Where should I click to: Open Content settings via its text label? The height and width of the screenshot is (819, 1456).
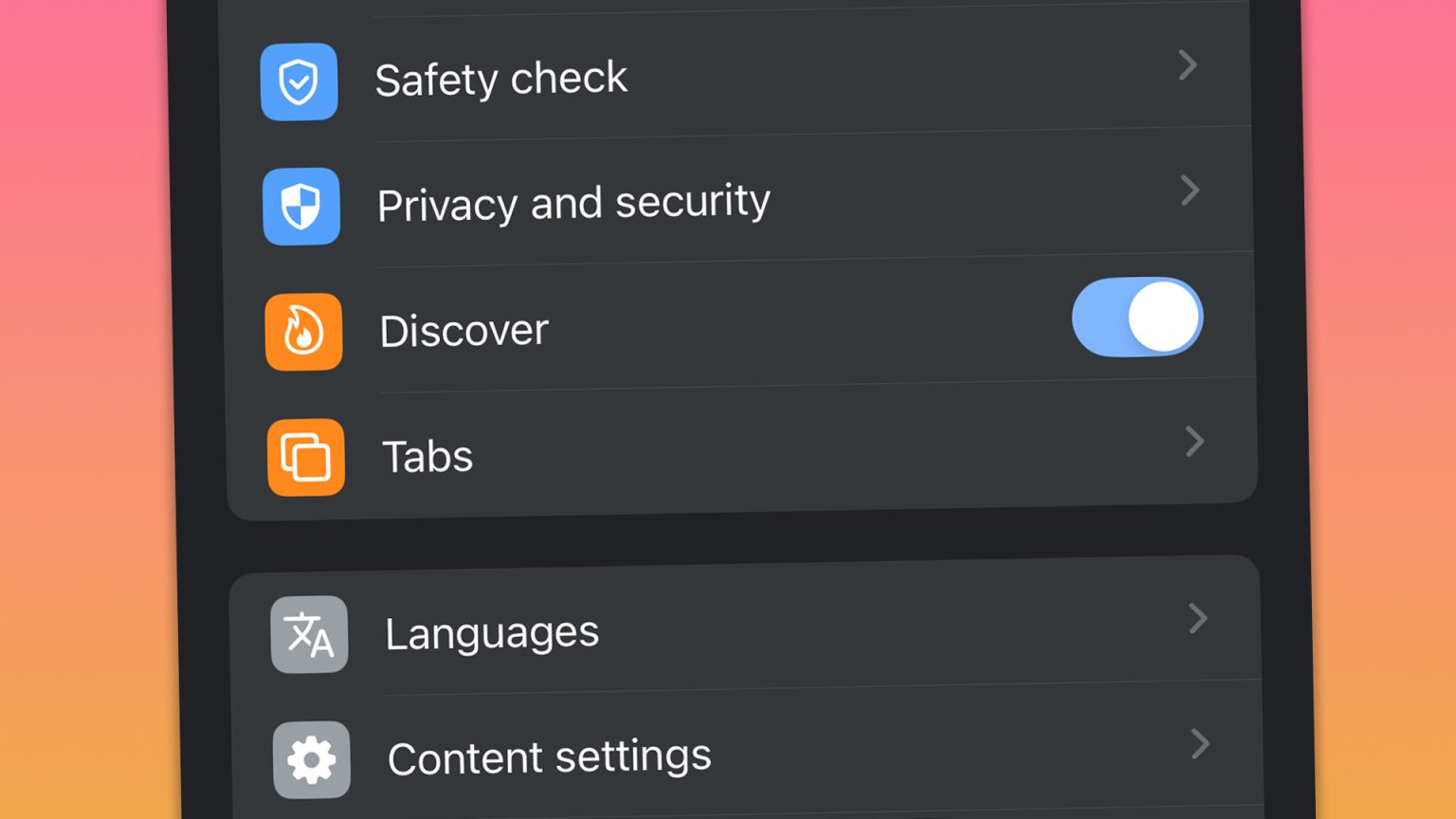pyautogui.click(x=549, y=757)
